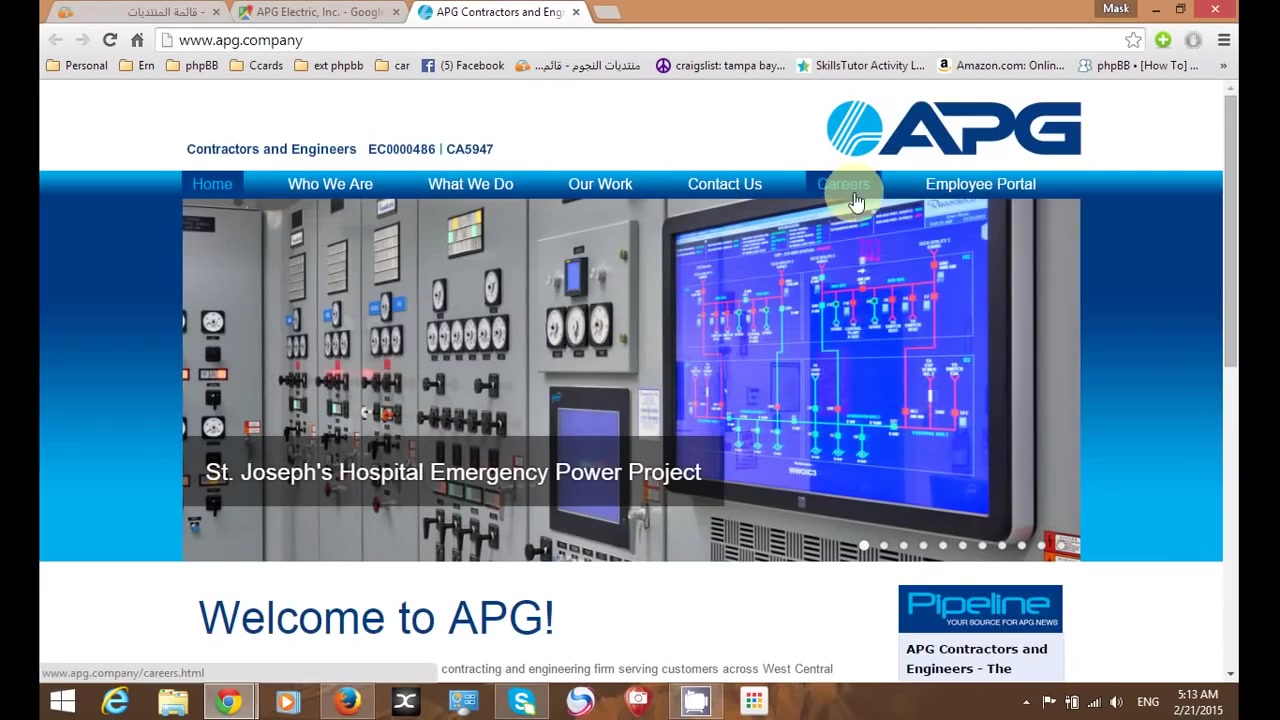This screenshot has width=1280, height=720.
Task: Select the second slideshow dot
Action: coord(884,546)
